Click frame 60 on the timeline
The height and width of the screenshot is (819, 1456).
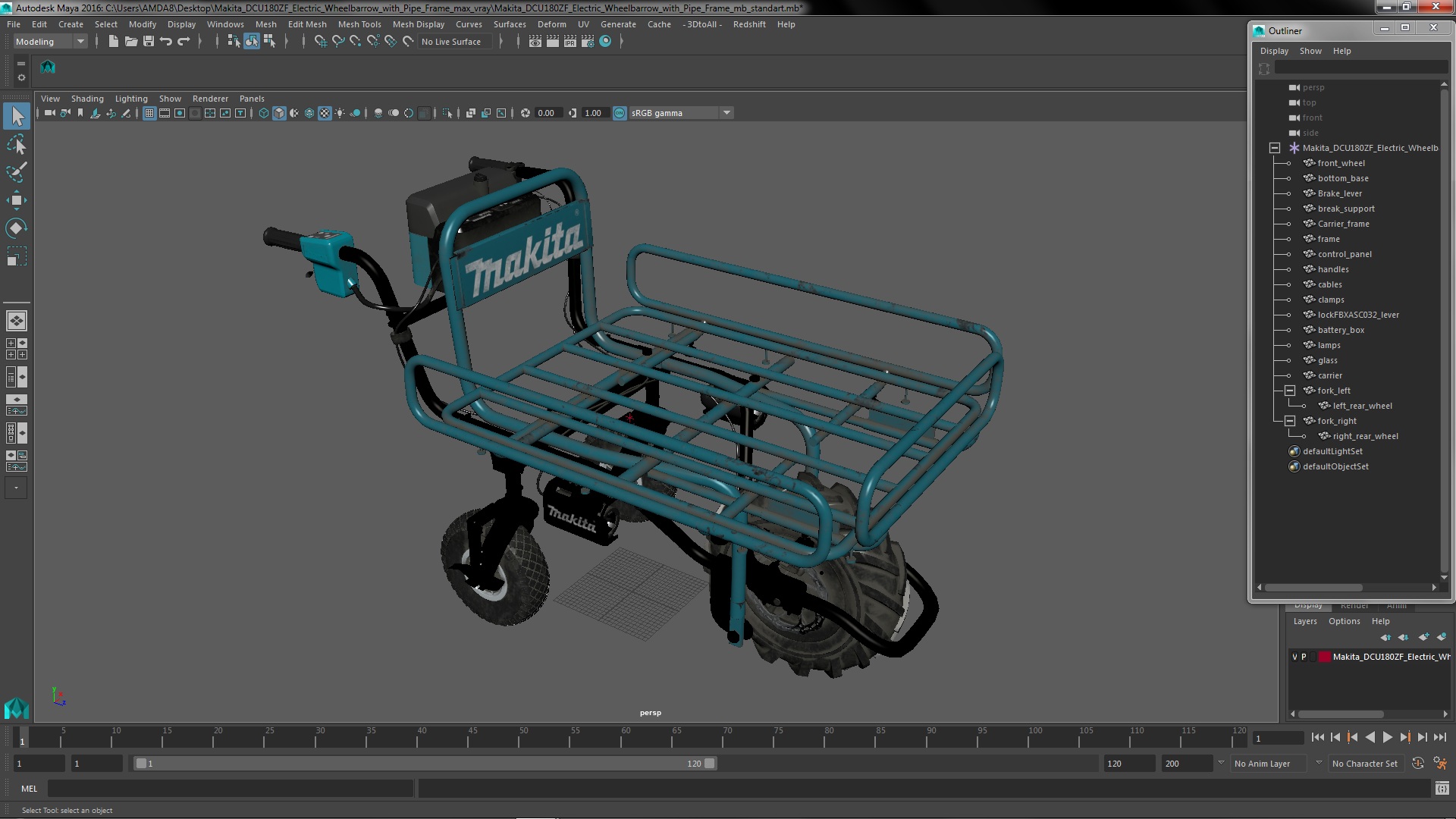[626, 737]
